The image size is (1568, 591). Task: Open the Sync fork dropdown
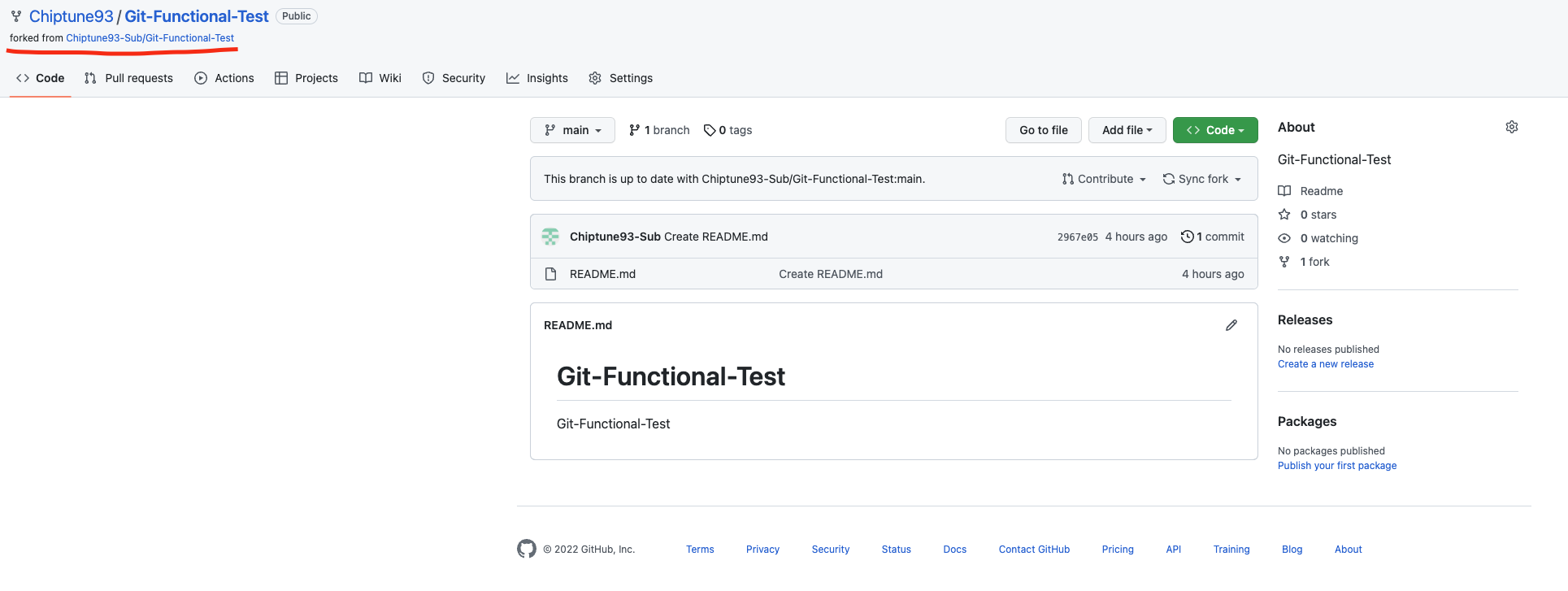pyautogui.click(x=1202, y=179)
